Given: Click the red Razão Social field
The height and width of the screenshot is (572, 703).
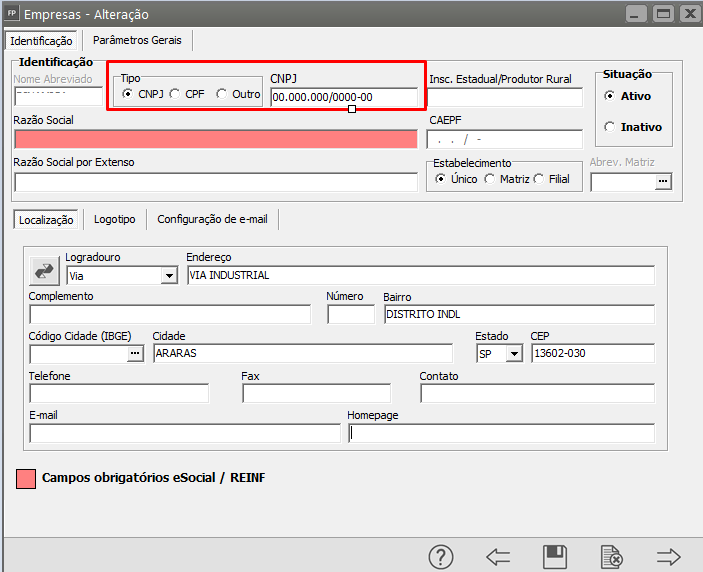Looking at the screenshot, I should click(x=215, y=139).
